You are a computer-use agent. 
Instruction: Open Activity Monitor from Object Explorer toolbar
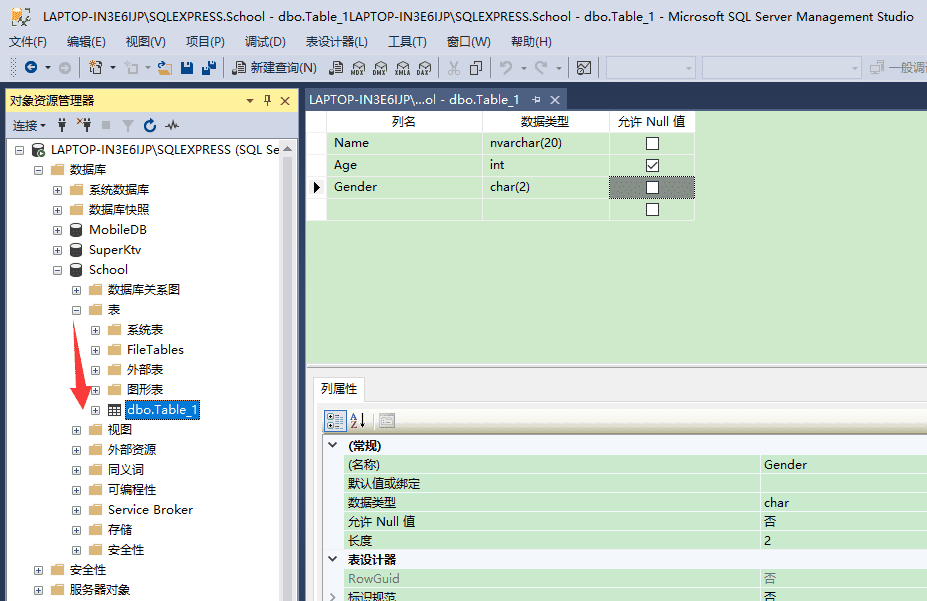click(x=172, y=125)
